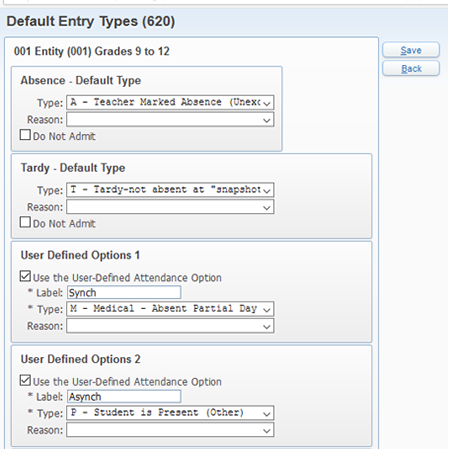Open User Defined Options 2 Type dropdown
Viewport: 450px width, 449px height.
click(x=170, y=413)
